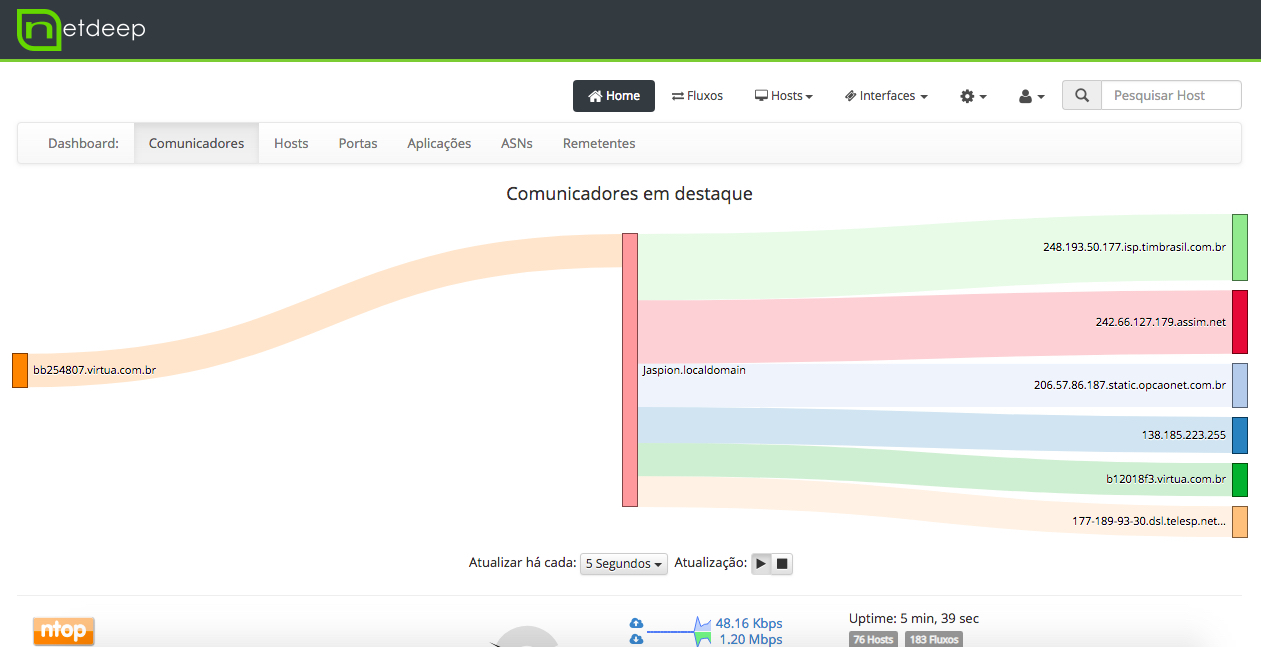1261x647 pixels.
Task: Click the red 242.66.127.179.assim.net node
Action: (x=1240, y=322)
